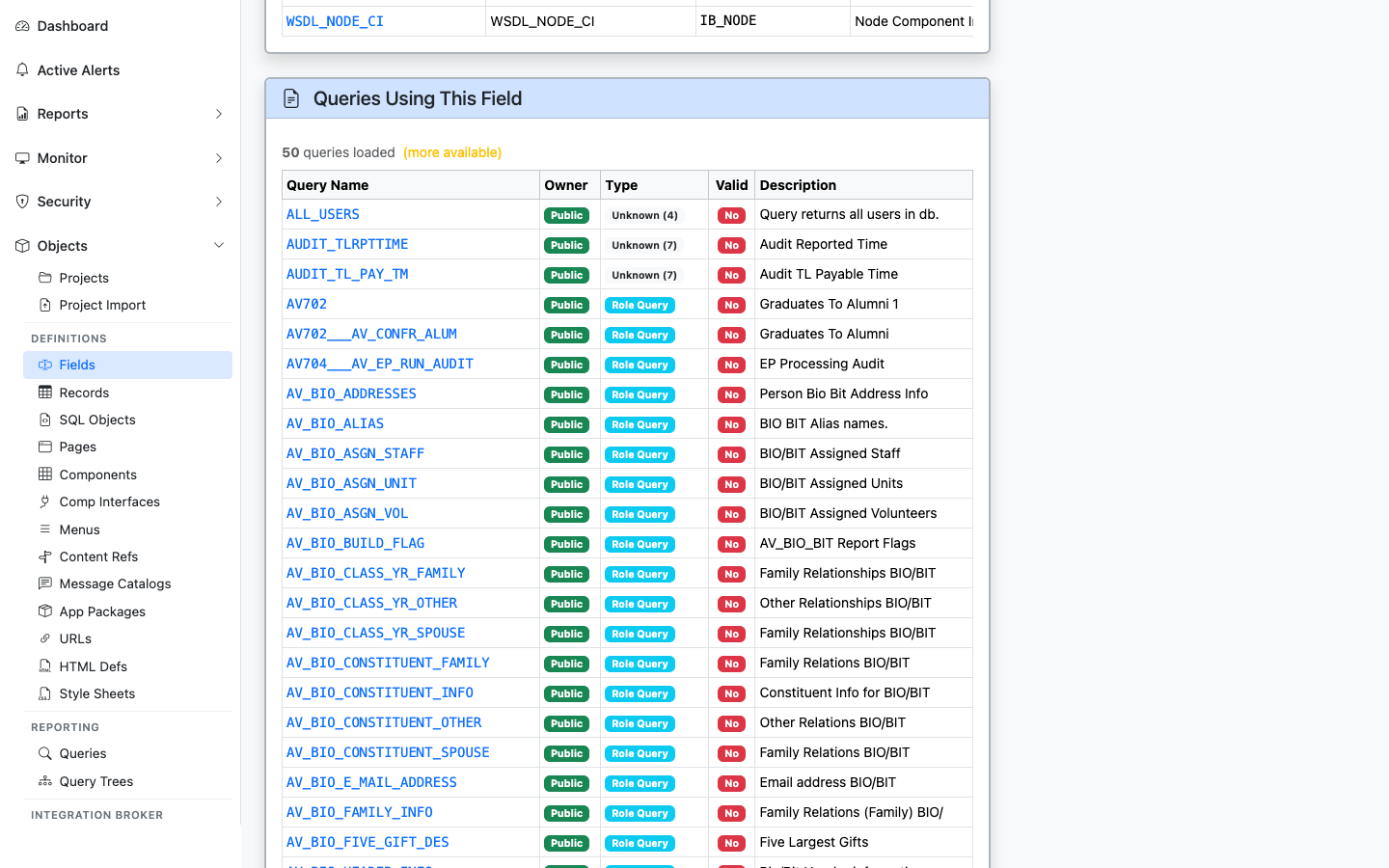1389x868 pixels.
Task: Click the Reports chart icon
Action: [x=22, y=114]
